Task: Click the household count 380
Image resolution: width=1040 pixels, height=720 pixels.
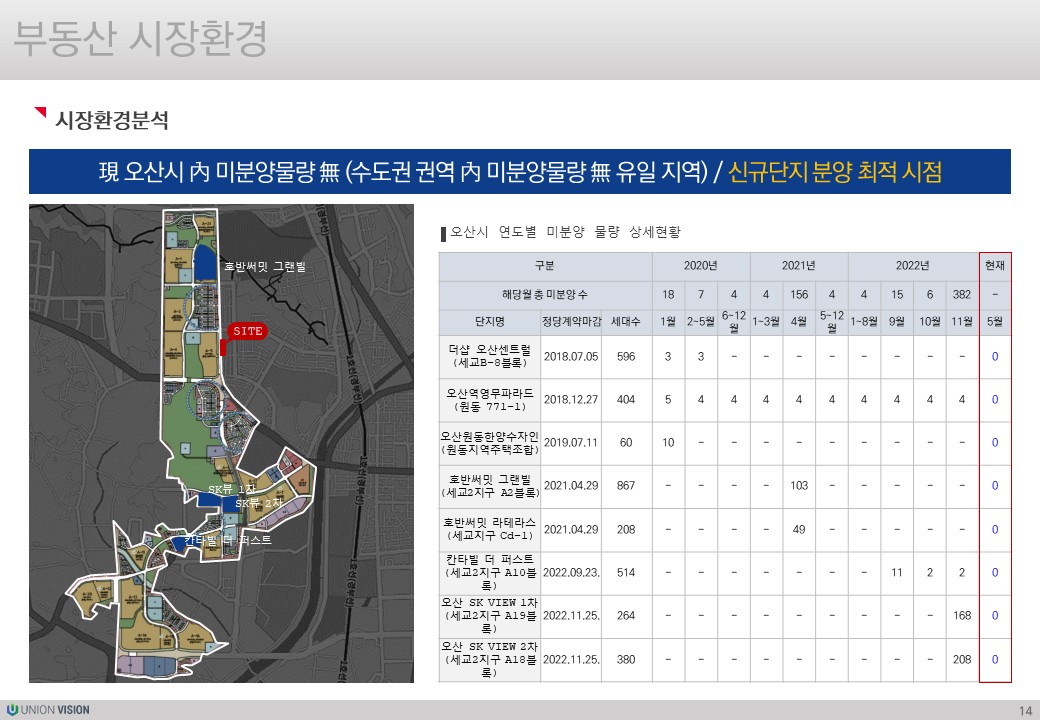Action: (626, 660)
